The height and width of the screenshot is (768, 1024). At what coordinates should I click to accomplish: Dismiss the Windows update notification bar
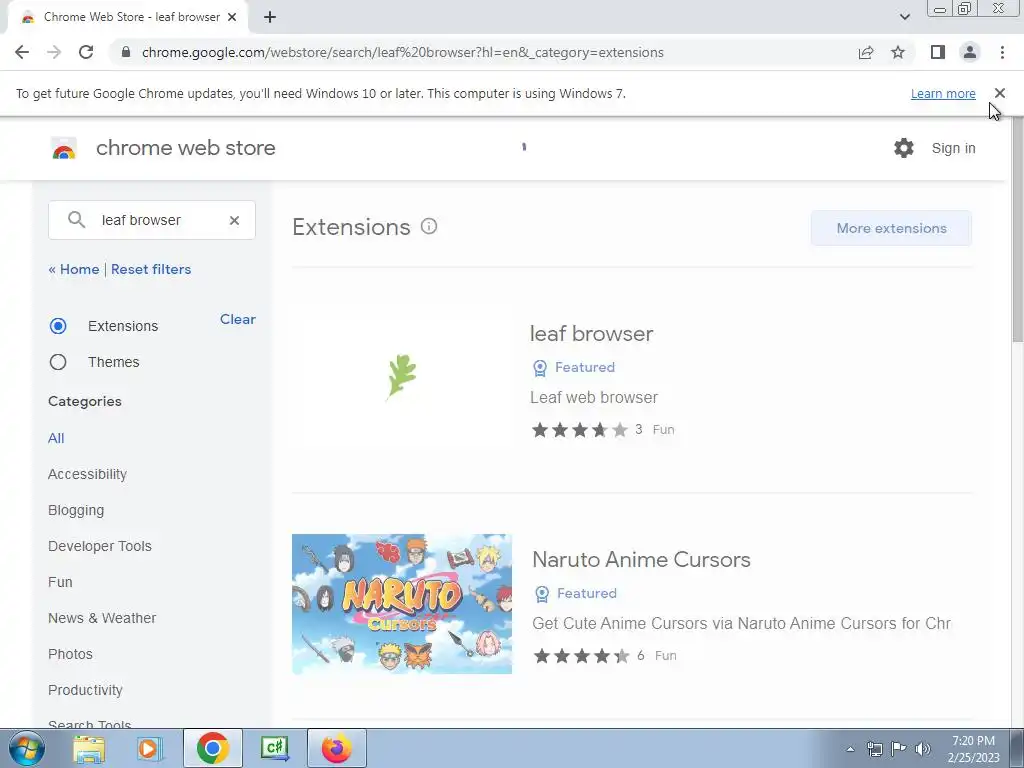point(1000,93)
